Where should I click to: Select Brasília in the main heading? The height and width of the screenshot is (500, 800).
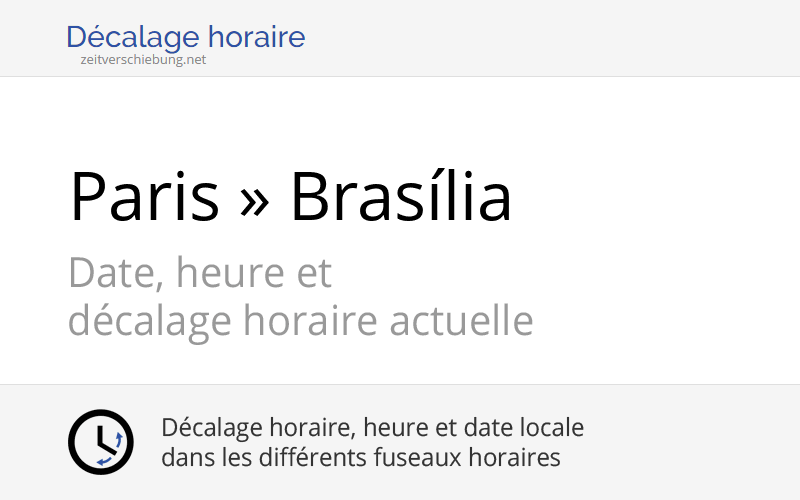coord(401,196)
